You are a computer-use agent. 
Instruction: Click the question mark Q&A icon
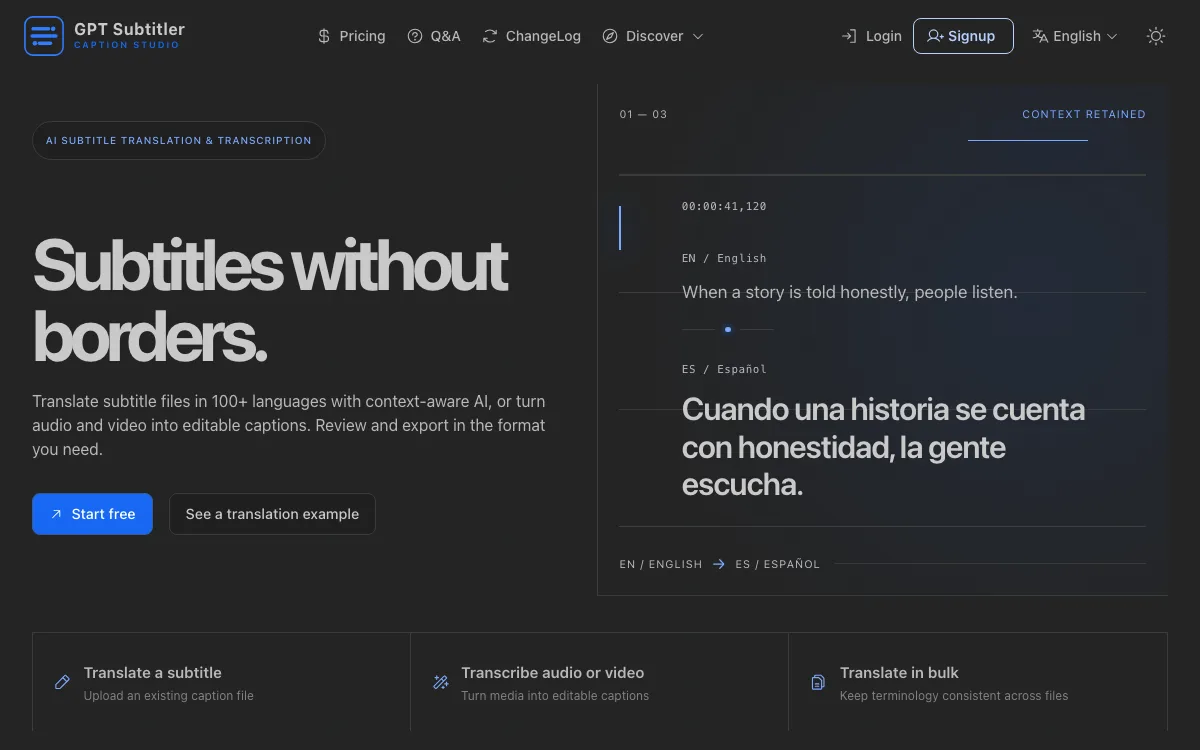pos(415,36)
